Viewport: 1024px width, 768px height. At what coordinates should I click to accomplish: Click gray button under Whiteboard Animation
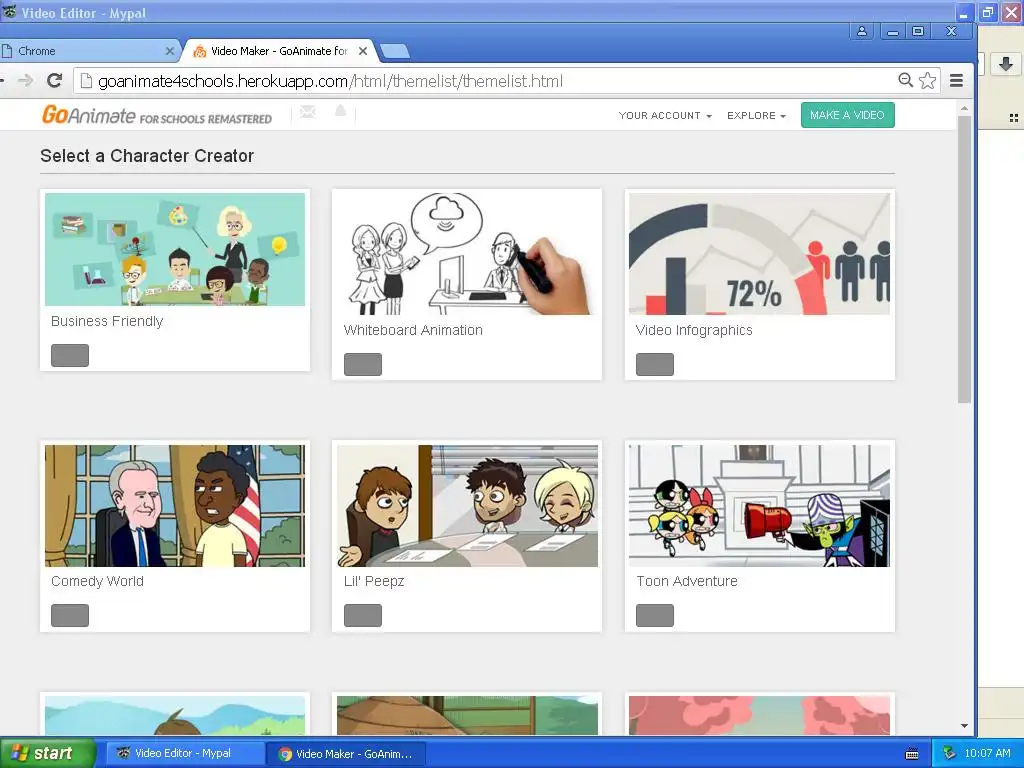tap(362, 364)
